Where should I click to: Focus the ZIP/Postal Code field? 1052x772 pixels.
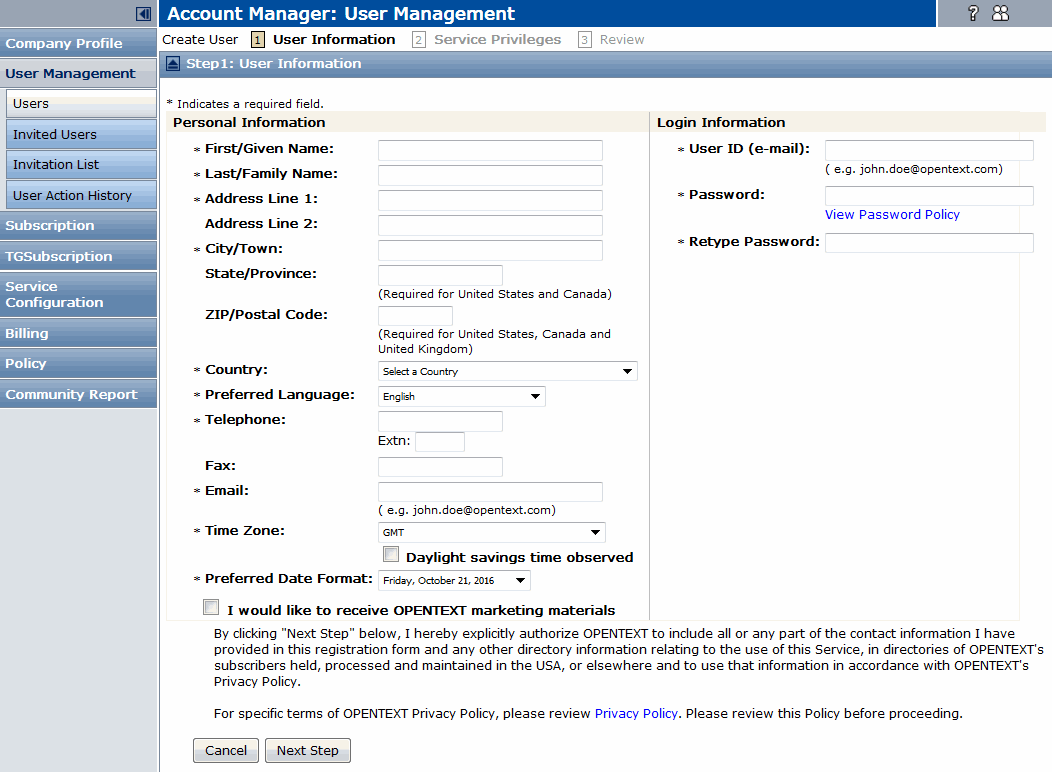(x=415, y=316)
